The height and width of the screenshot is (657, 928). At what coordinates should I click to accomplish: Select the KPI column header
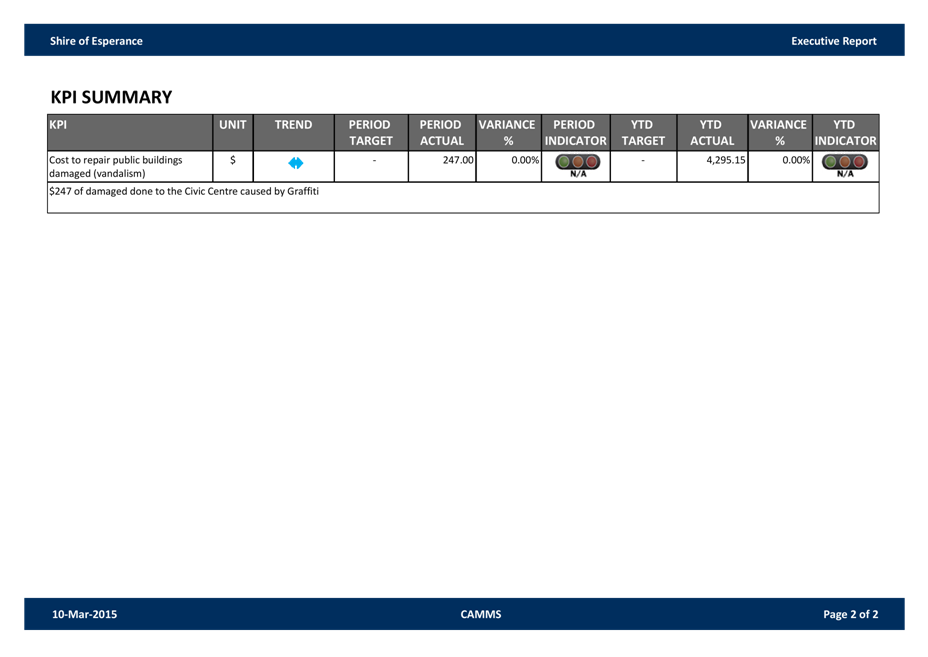130,132
